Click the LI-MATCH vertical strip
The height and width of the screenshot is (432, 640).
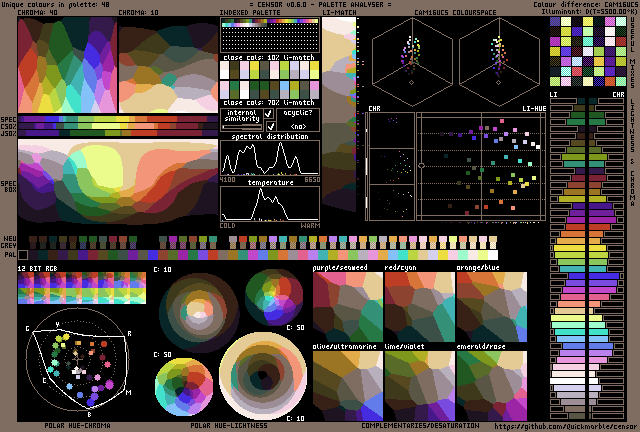click(339, 114)
